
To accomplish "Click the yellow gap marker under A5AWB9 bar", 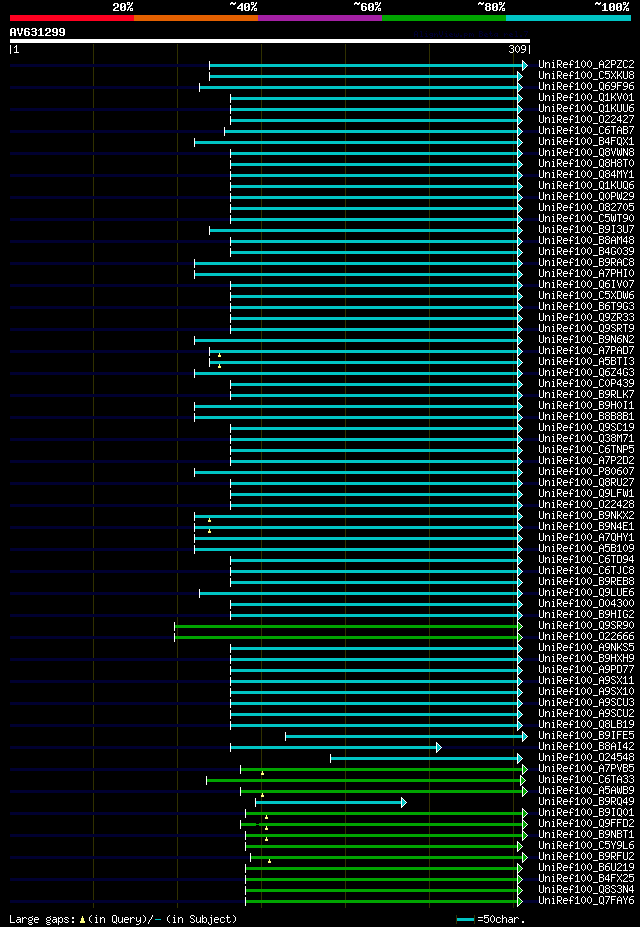I will pyautogui.click(x=262, y=795).
